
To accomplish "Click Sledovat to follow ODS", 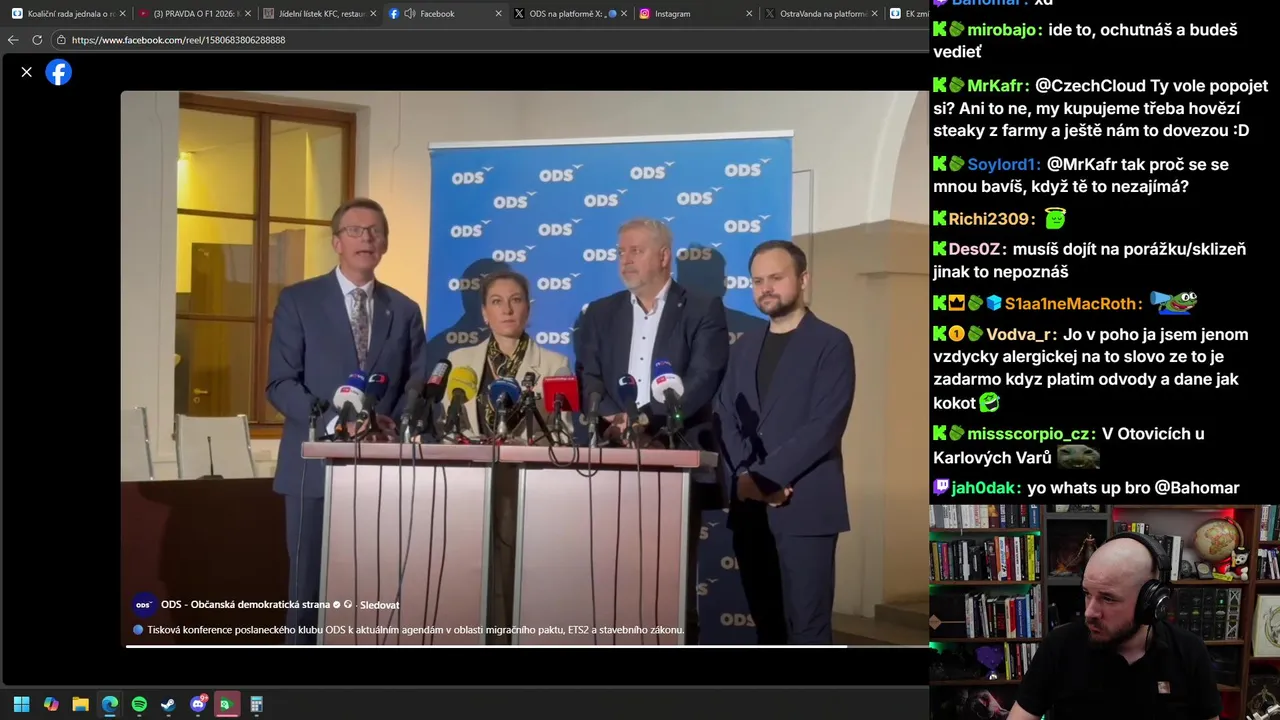I will coord(379,605).
